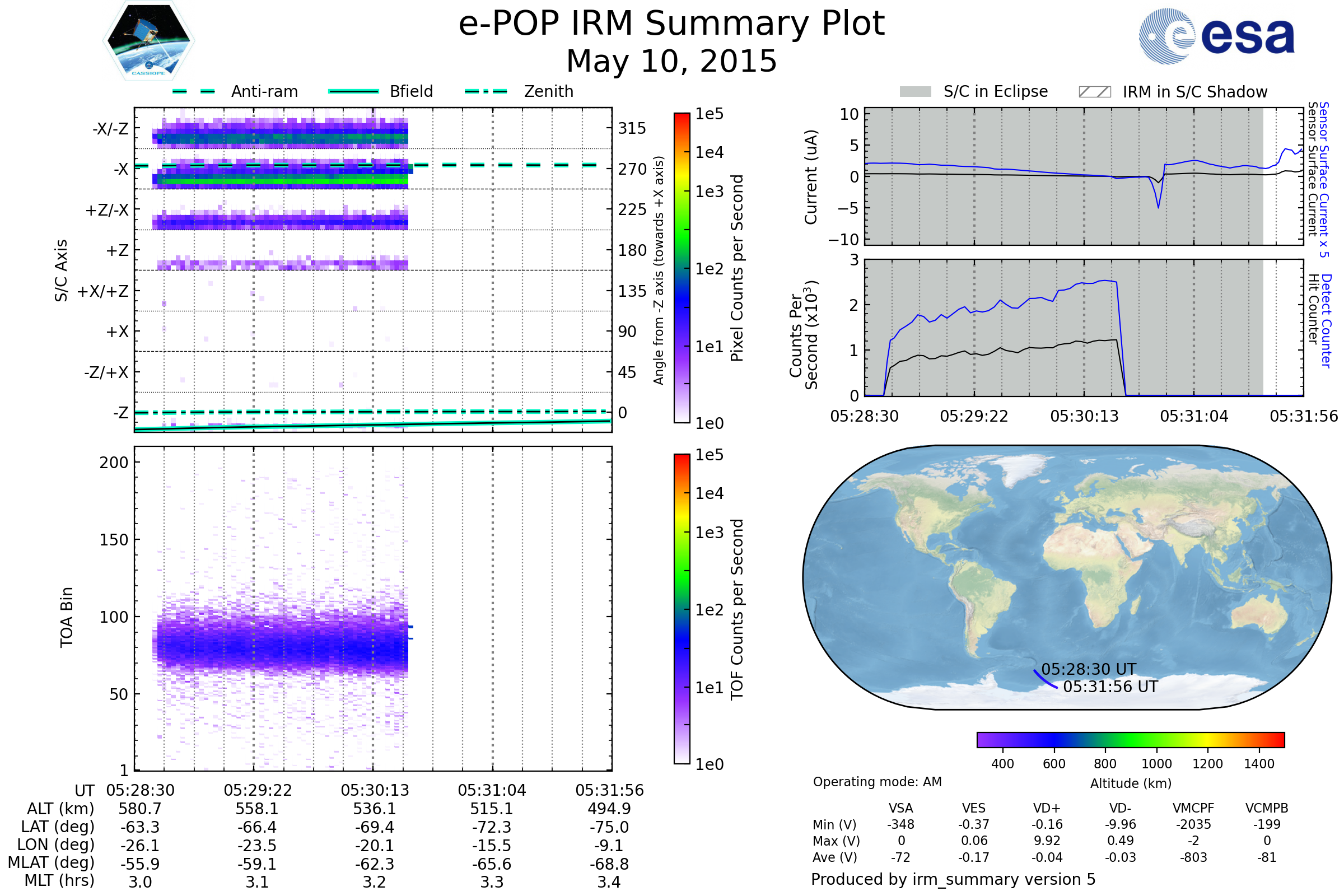The width and height of the screenshot is (1344, 896).
Task: Click the Produced by irm_summary version 5 text
Action: pos(953,879)
